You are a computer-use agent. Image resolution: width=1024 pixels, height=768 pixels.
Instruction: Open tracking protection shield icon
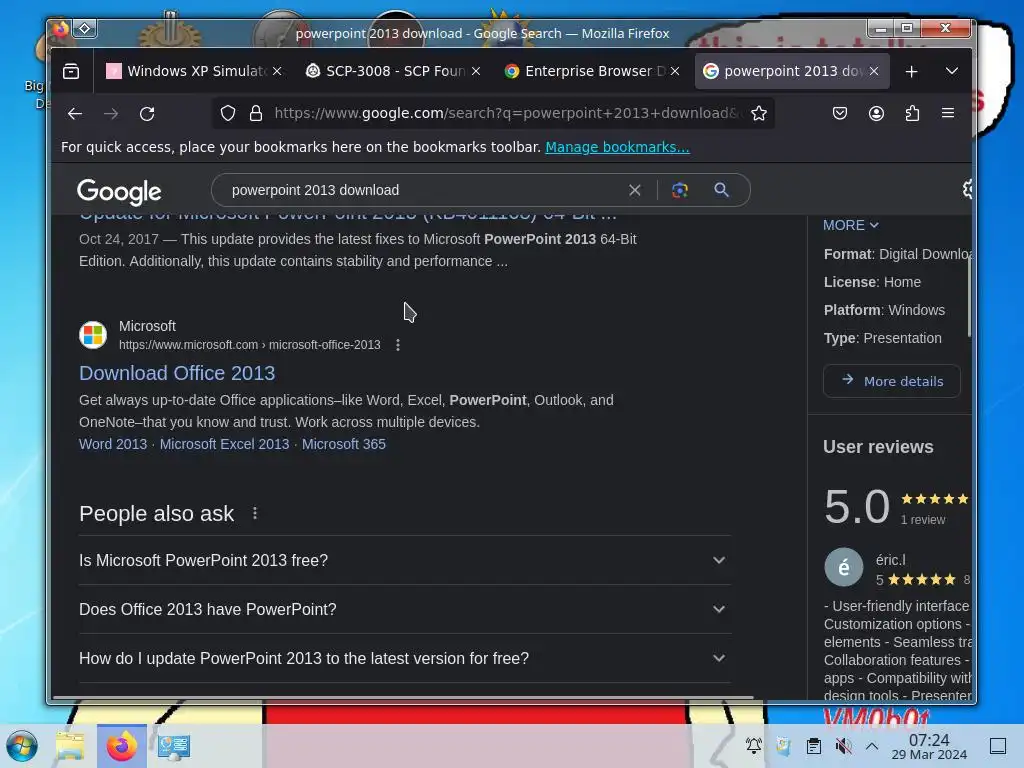pos(227,114)
